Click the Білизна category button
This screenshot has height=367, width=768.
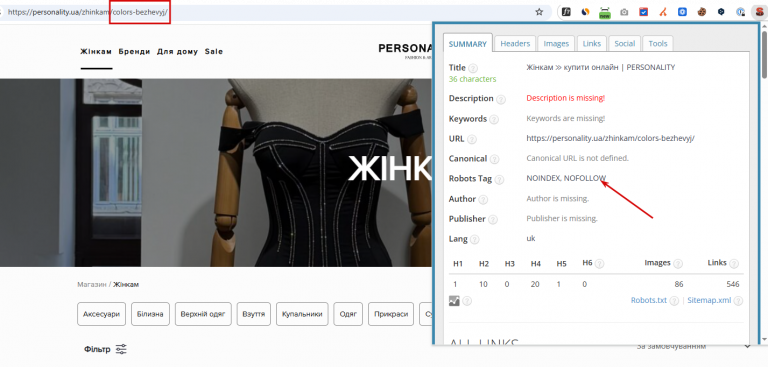[150, 314]
